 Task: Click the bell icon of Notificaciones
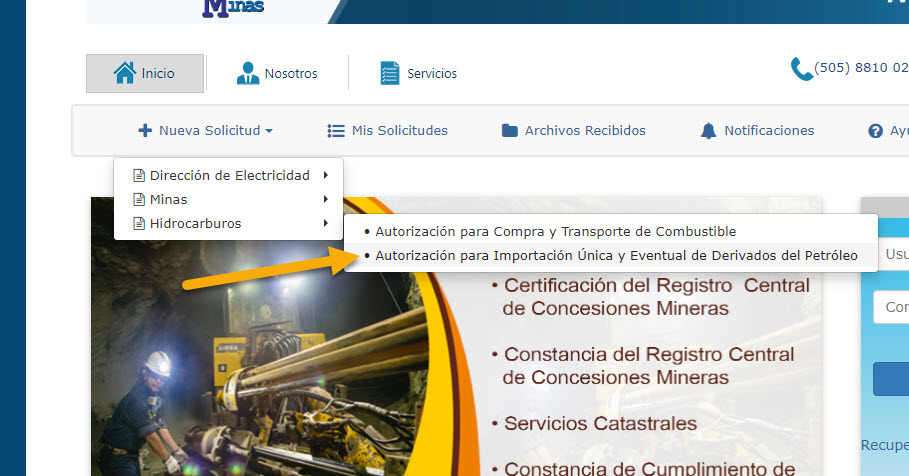coord(708,131)
